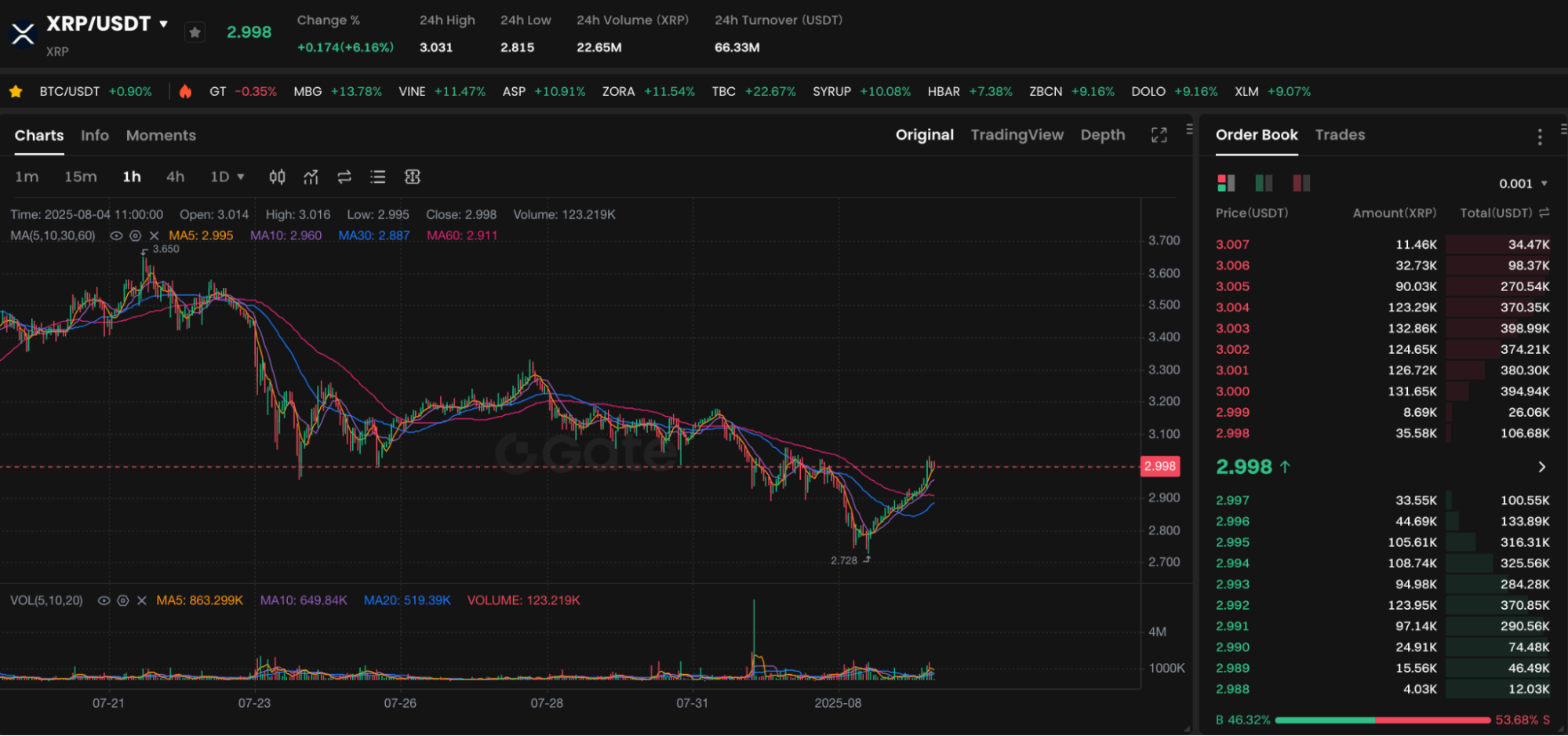
Task: Click ask row with amount 132.86K
Action: [1383, 329]
